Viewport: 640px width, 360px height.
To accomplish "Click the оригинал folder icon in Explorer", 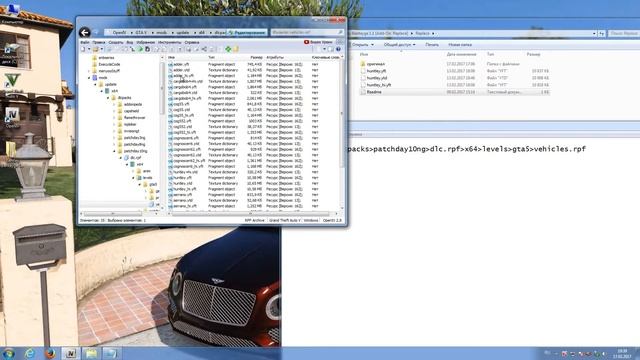I will pyautogui.click(x=363, y=64).
